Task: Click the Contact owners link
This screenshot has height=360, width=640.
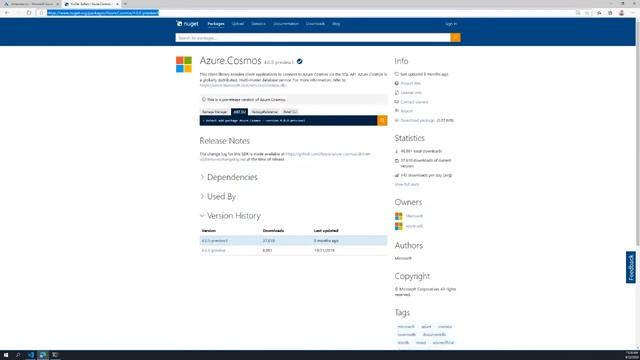Action: tap(414, 102)
